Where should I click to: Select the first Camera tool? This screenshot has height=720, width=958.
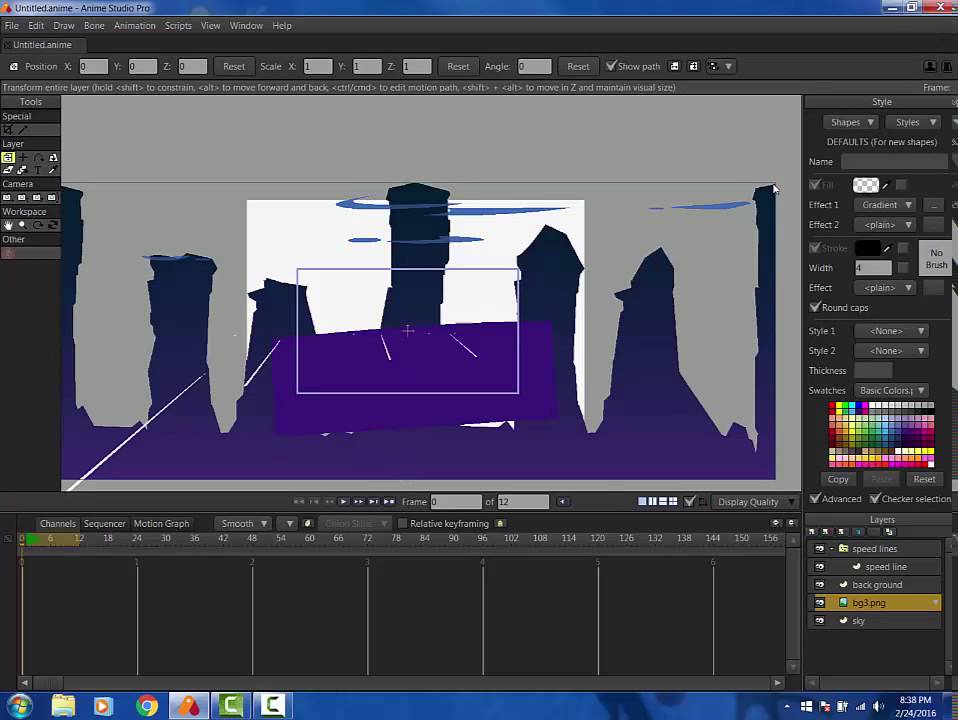(7, 197)
